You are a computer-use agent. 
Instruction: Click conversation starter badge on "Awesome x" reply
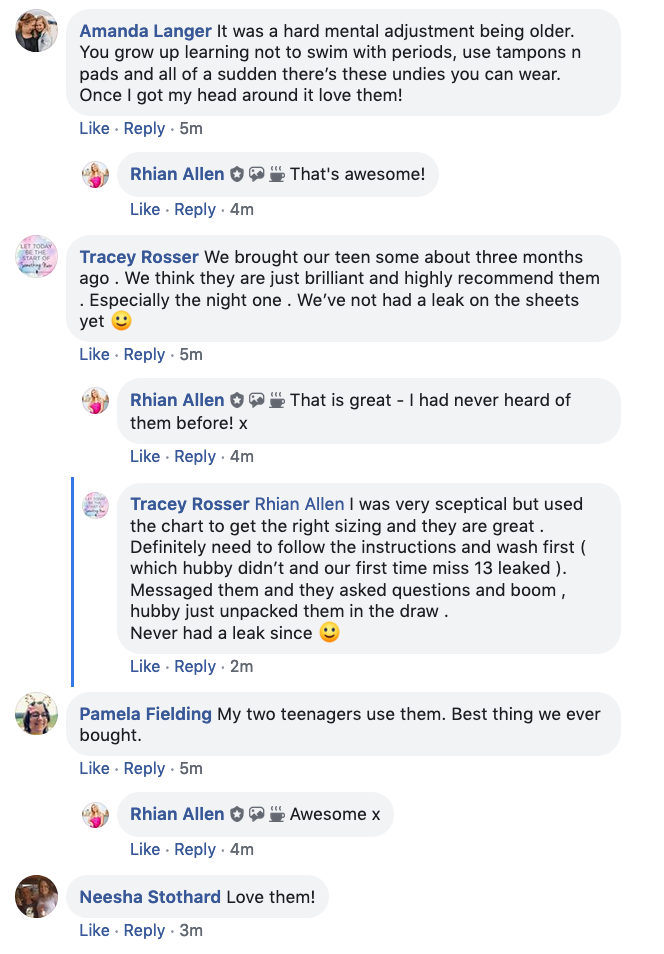click(x=257, y=814)
